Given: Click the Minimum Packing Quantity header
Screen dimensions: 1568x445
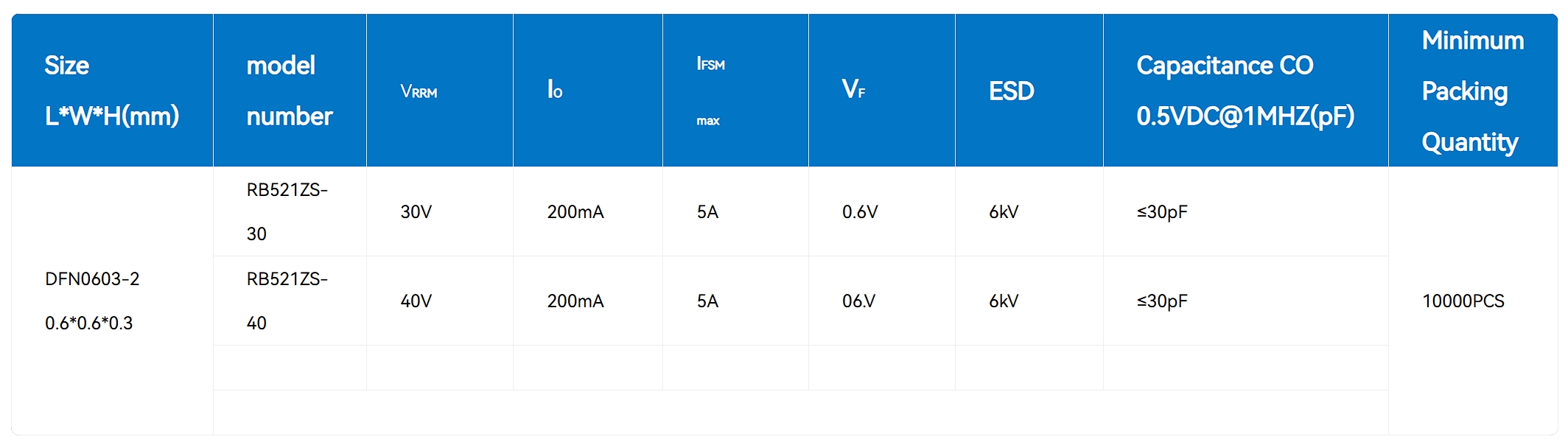Looking at the screenshot, I should coord(1472,91).
